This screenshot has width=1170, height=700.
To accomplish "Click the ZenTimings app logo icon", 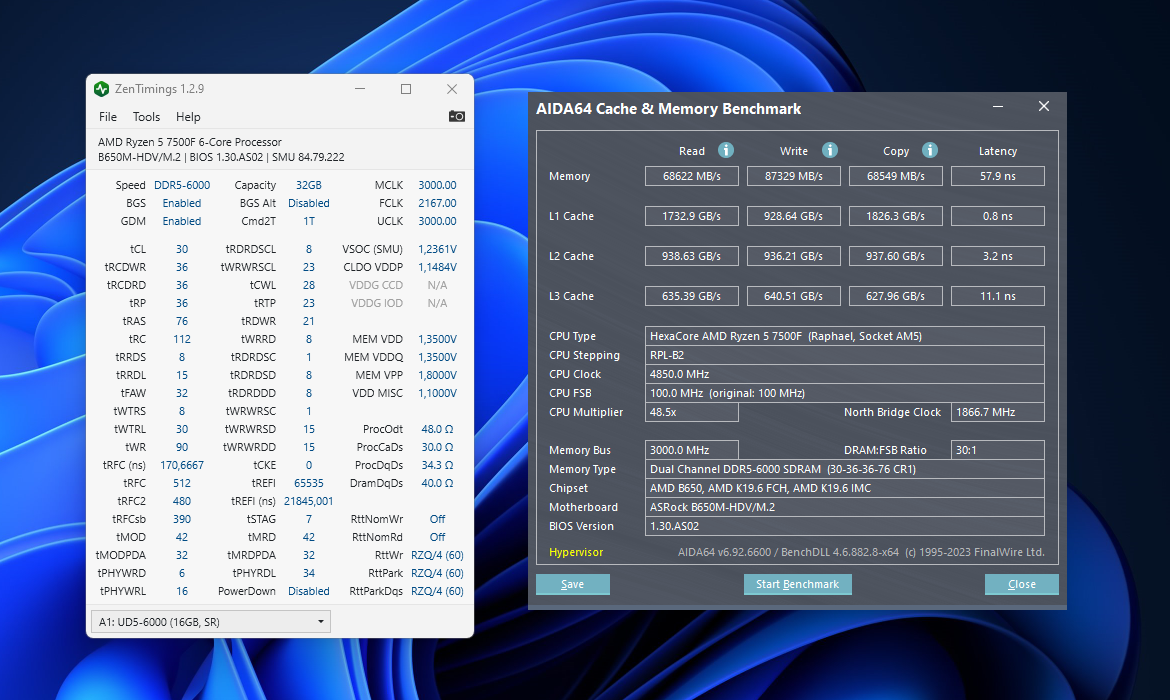I will pyautogui.click(x=101, y=89).
